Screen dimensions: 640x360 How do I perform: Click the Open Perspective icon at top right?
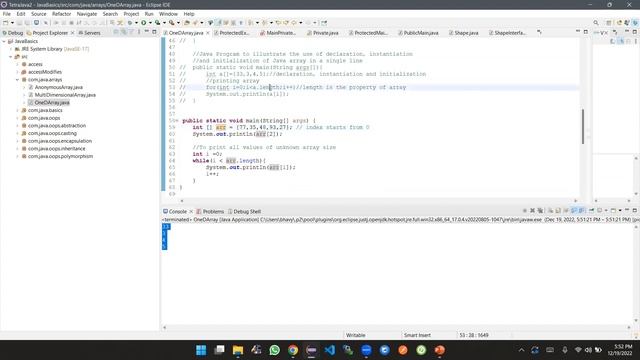(609, 23)
